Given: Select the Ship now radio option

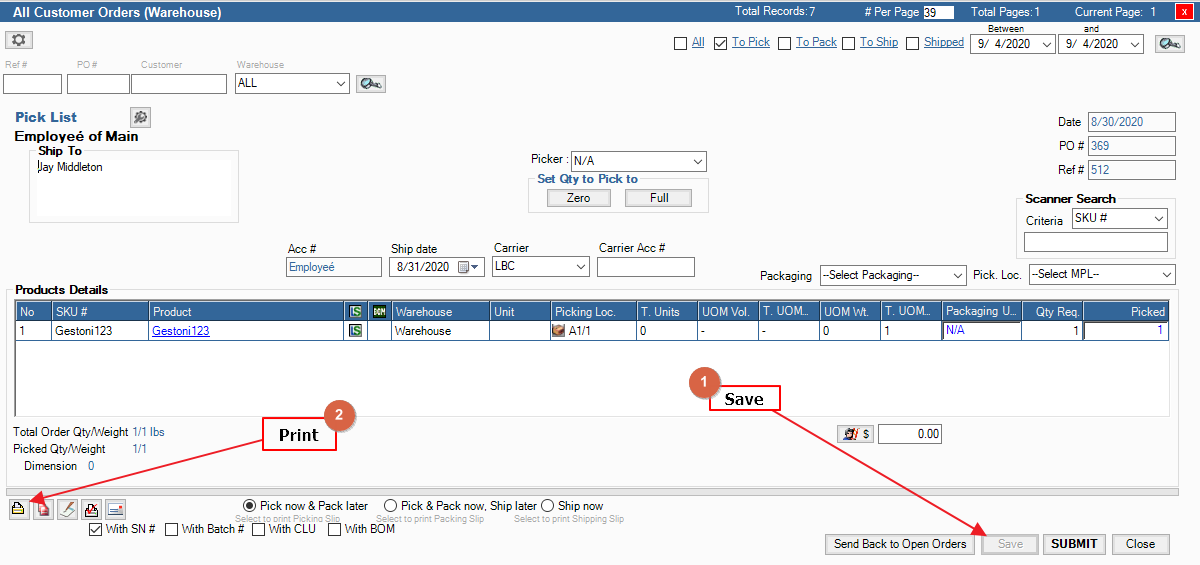Looking at the screenshot, I should click(x=547, y=506).
